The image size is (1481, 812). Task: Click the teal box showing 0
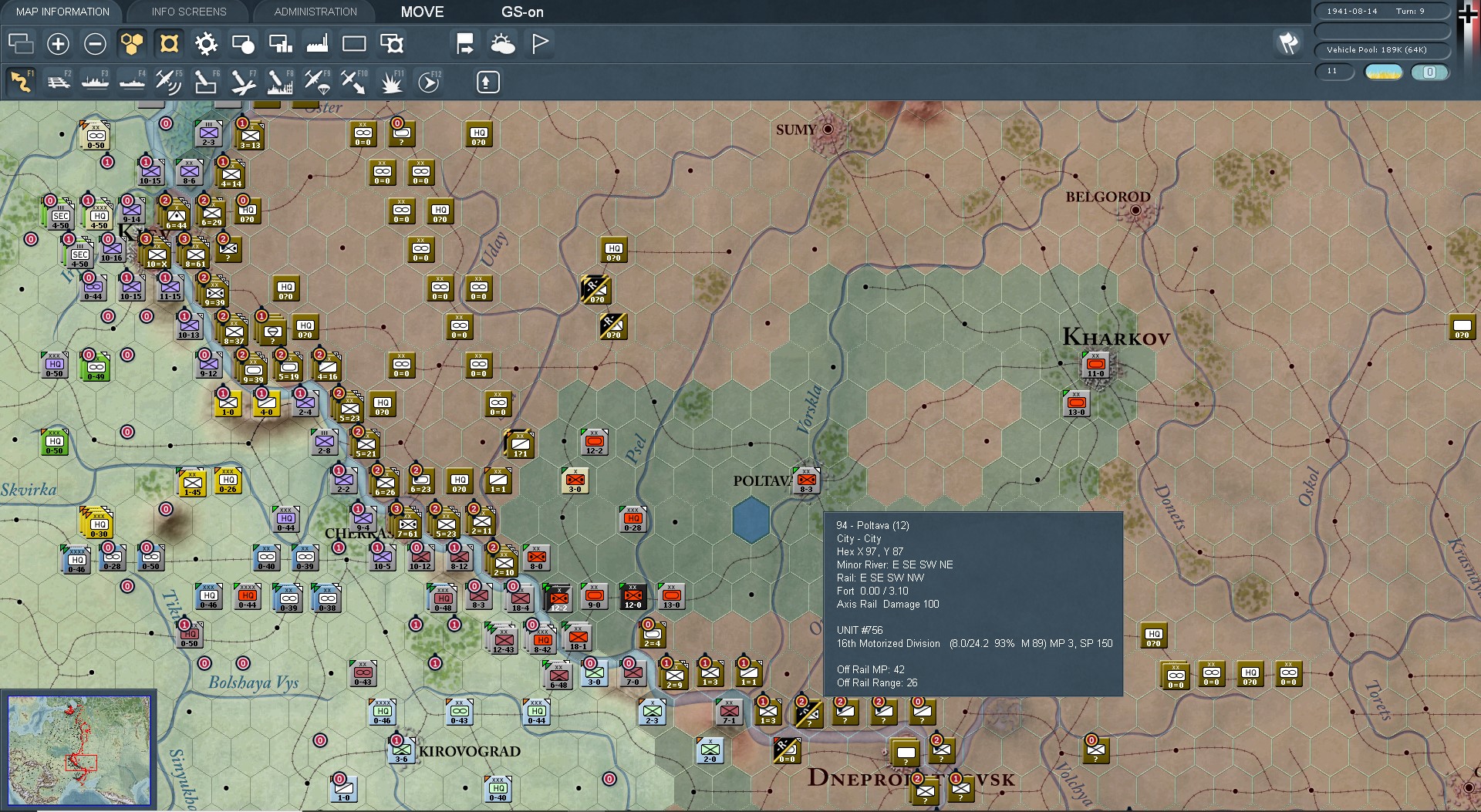(x=1429, y=72)
